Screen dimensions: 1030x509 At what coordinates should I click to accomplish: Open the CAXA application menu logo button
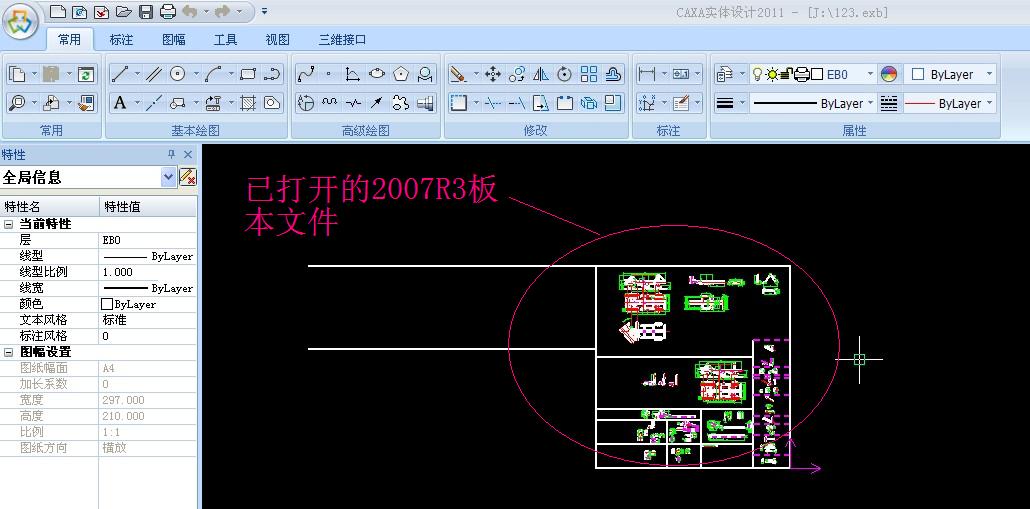point(20,20)
